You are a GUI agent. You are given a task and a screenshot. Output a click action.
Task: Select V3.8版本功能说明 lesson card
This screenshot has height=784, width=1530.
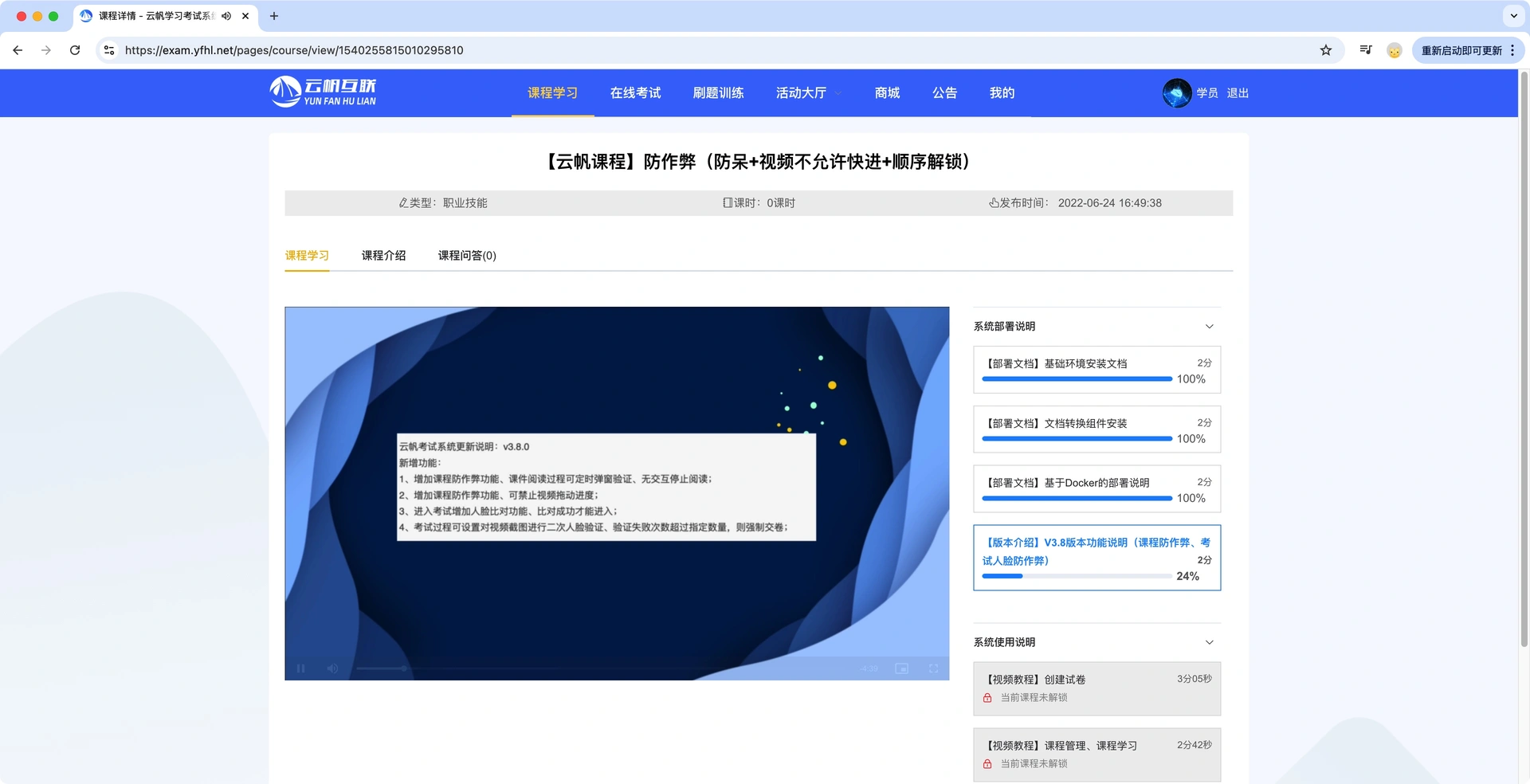coord(1096,558)
